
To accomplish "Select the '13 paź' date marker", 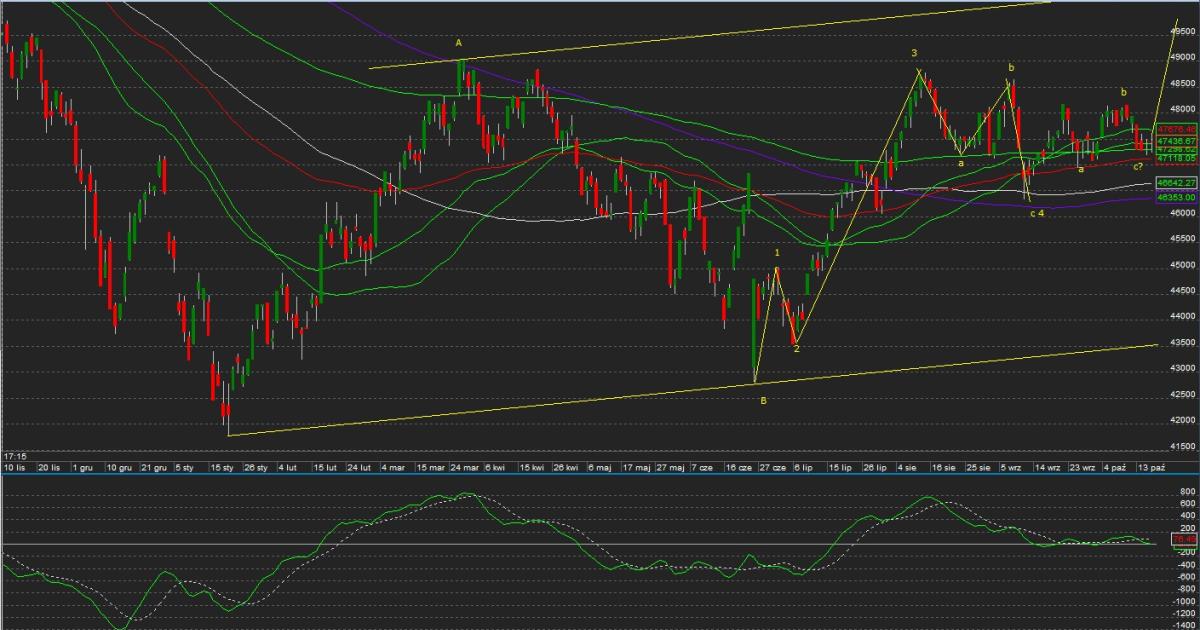I will click(1152, 467).
